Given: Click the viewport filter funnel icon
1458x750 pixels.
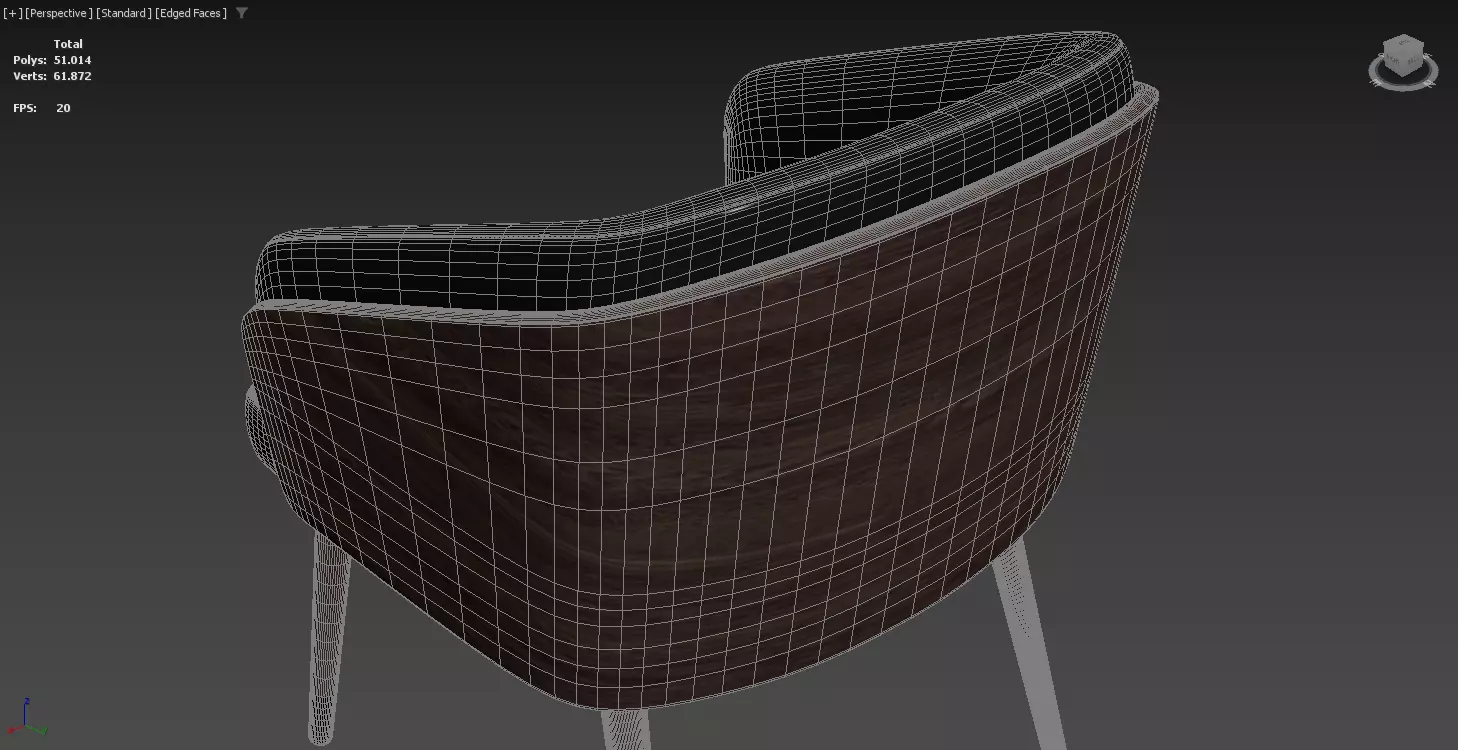Looking at the screenshot, I should pos(242,13).
